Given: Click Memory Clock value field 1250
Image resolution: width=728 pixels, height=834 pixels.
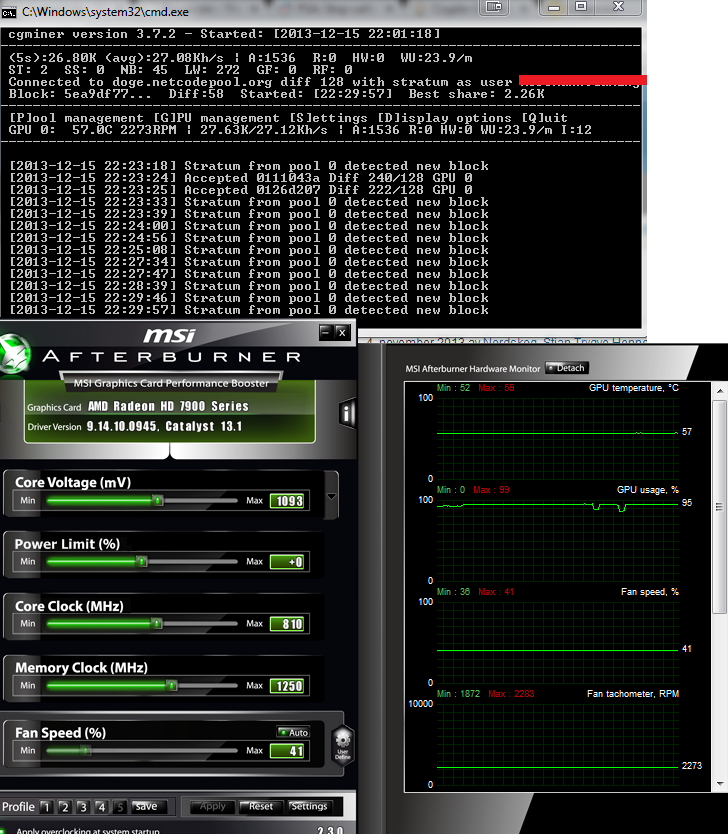Looking at the screenshot, I should click(287, 686).
